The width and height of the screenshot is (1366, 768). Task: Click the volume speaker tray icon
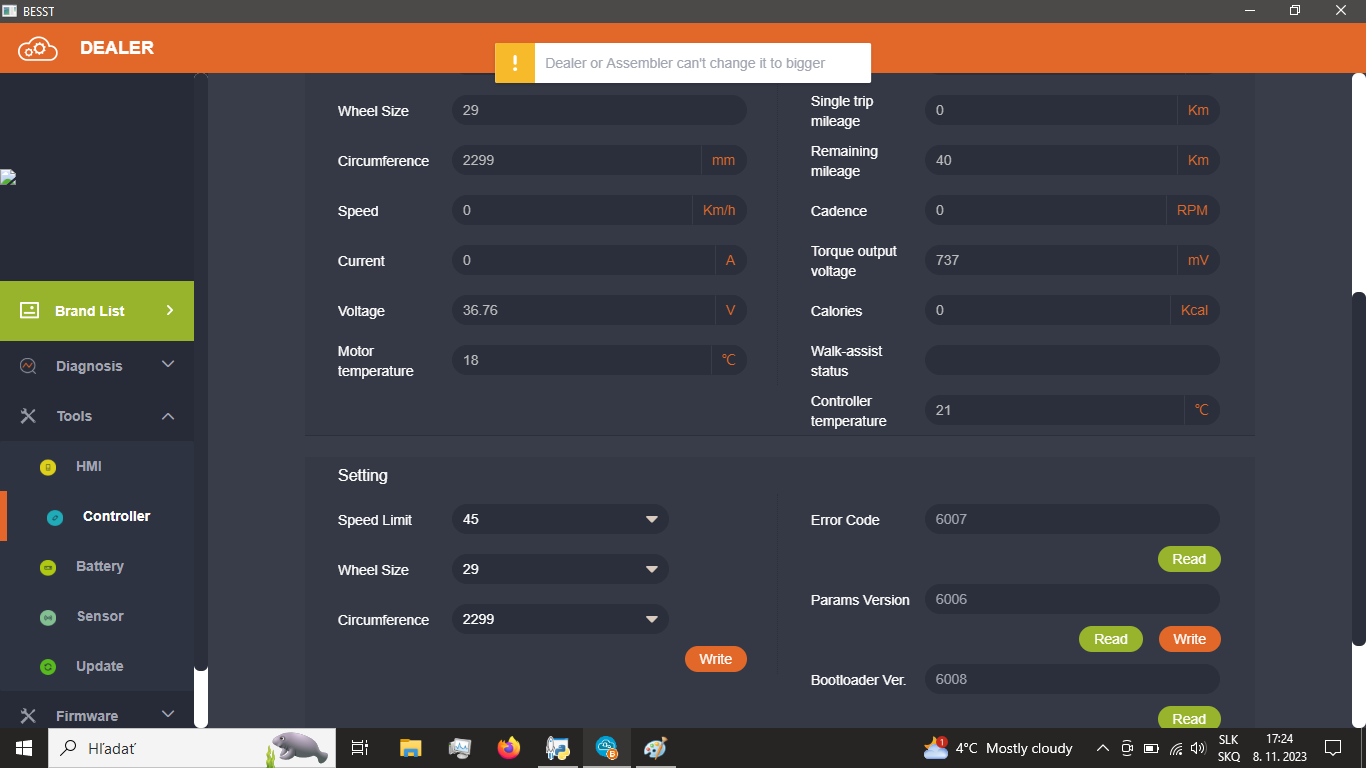point(1198,748)
